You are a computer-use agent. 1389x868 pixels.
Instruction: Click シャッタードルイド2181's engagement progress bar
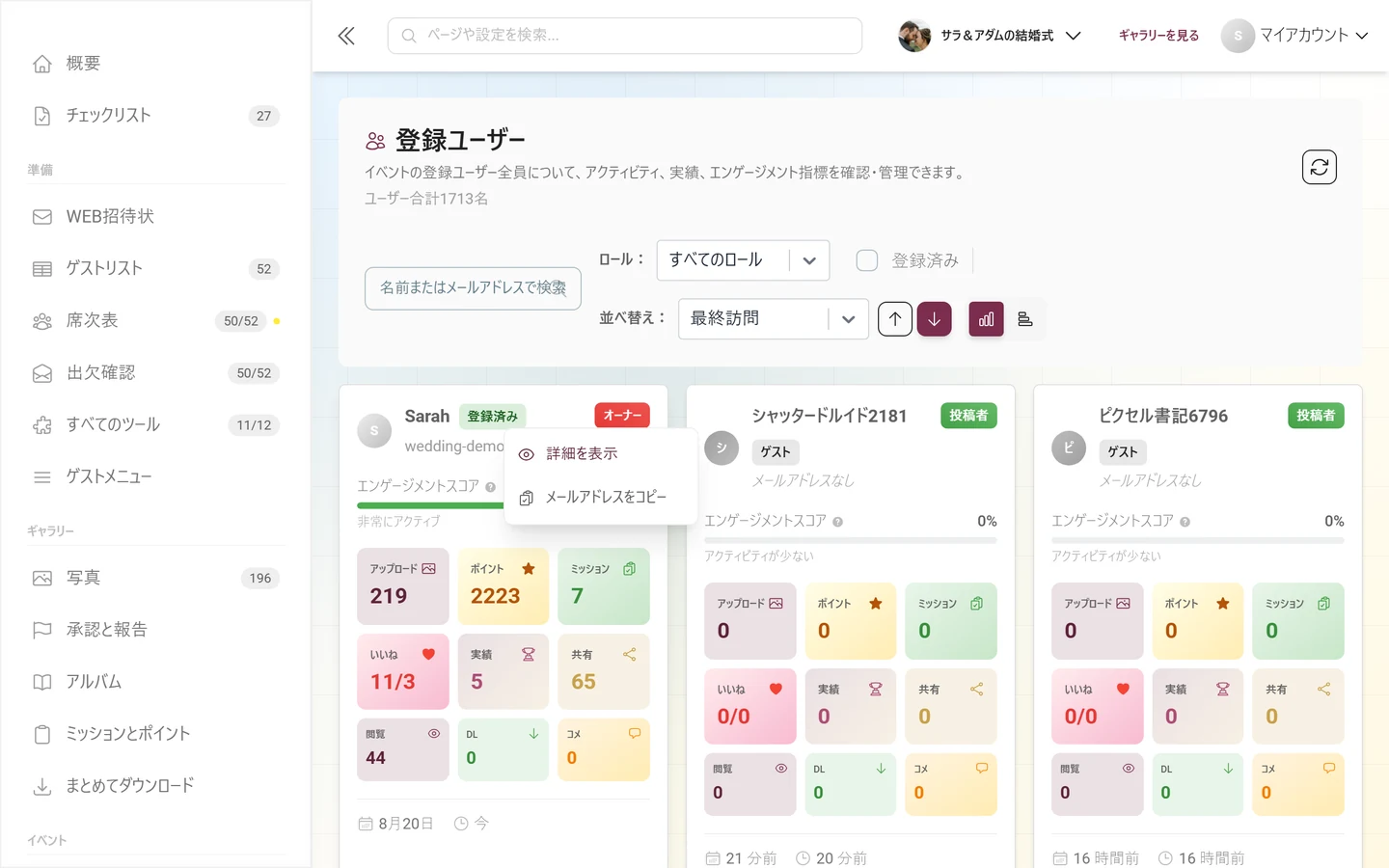[x=851, y=540]
